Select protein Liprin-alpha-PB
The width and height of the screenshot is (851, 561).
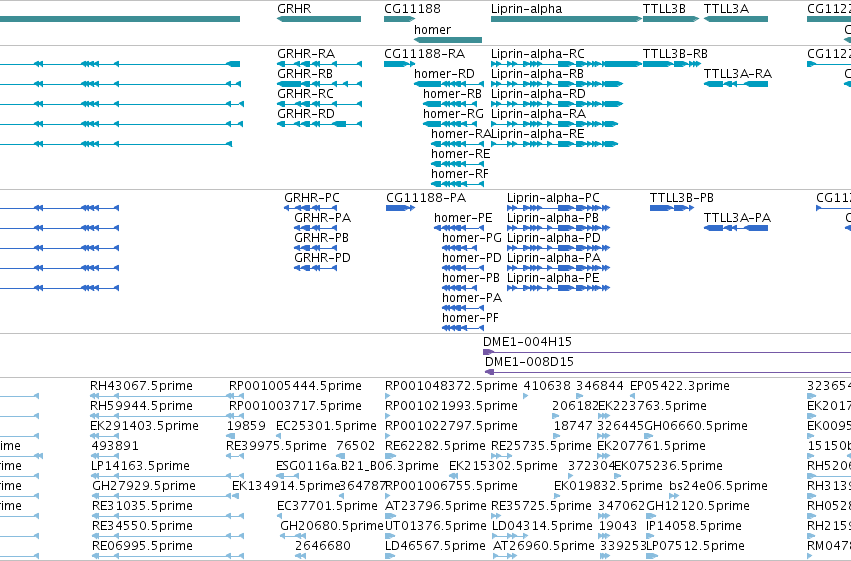click(x=552, y=218)
